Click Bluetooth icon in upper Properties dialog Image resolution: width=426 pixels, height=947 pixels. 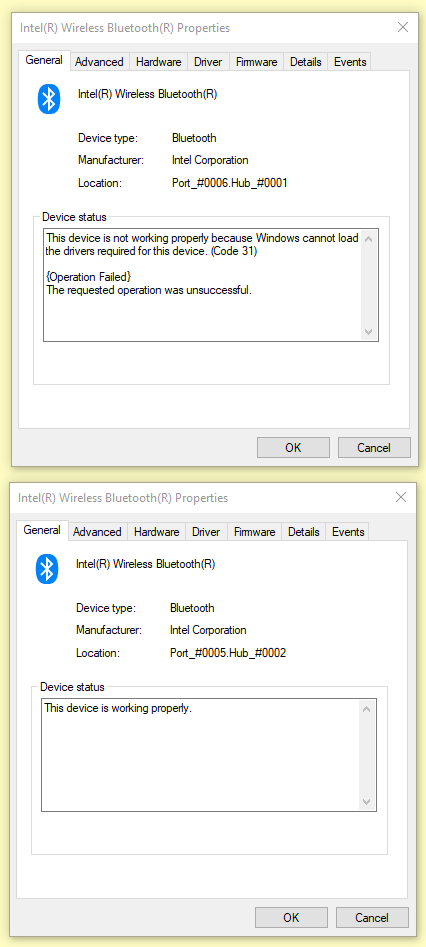pyautogui.click(x=49, y=98)
